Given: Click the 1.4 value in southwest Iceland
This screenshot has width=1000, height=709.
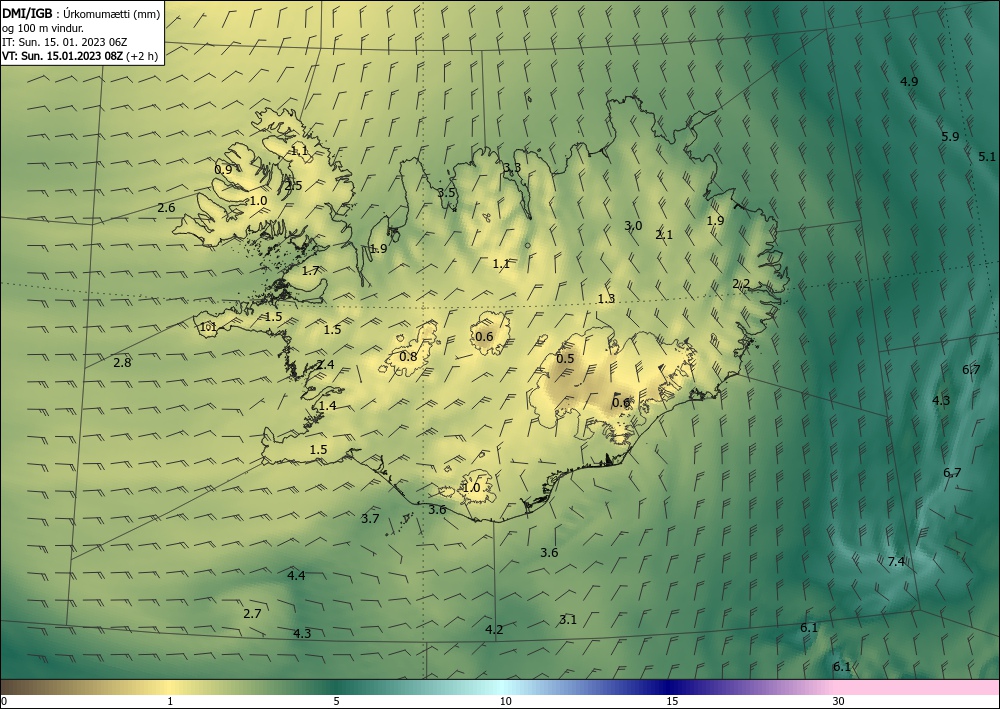Looking at the screenshot, I should tap(328, 406).
